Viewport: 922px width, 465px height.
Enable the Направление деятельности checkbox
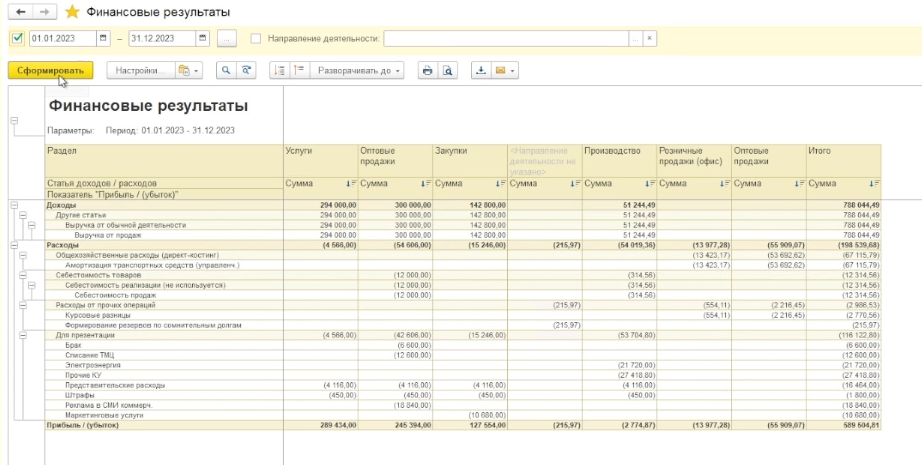click(256, 39)
